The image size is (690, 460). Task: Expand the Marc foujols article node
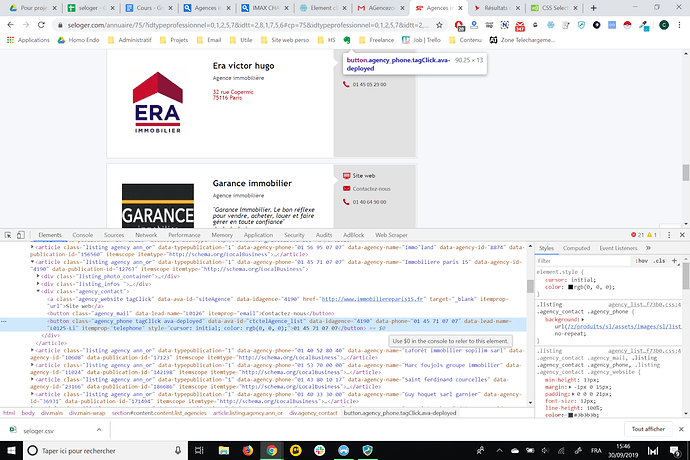tap(32, 365)
